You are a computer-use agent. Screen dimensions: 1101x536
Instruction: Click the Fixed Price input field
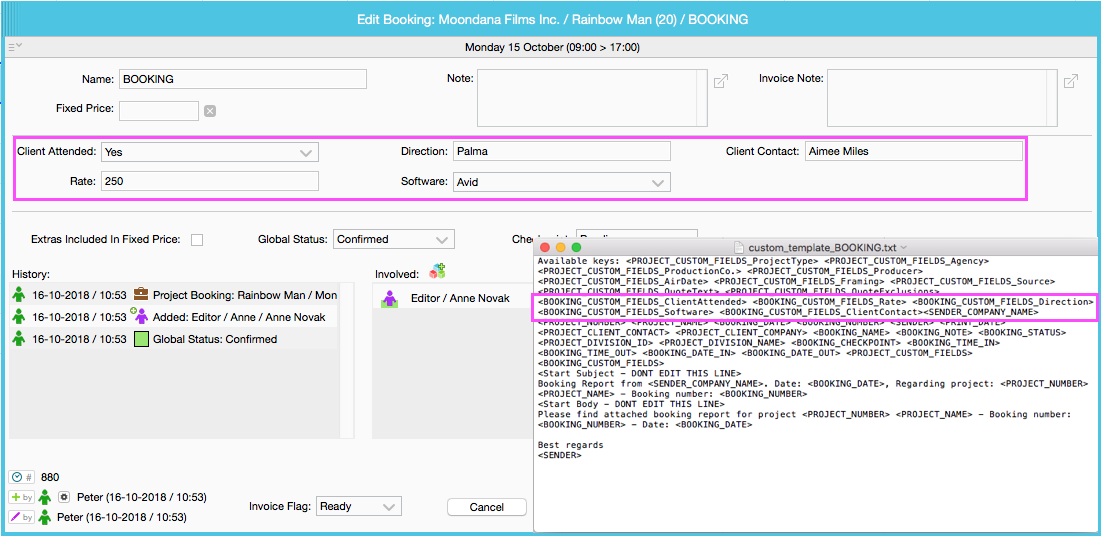pyautogui.click(x=159, y=110)
